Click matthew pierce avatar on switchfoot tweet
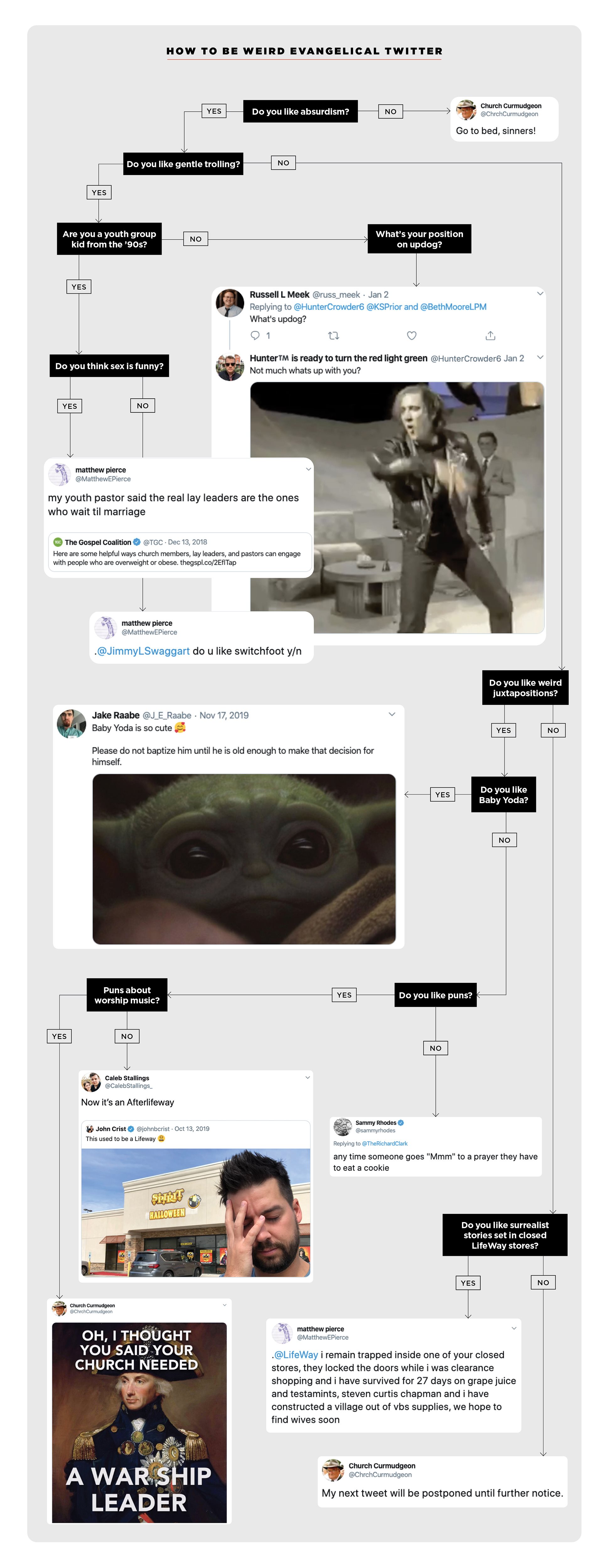The image size is (605, 1568). click(105, 628)
